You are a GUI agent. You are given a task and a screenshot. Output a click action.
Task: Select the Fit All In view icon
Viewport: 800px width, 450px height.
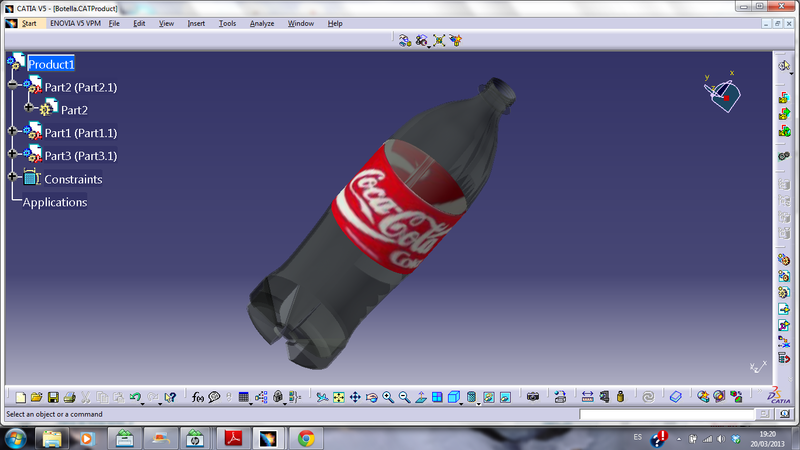pos(338,397)
